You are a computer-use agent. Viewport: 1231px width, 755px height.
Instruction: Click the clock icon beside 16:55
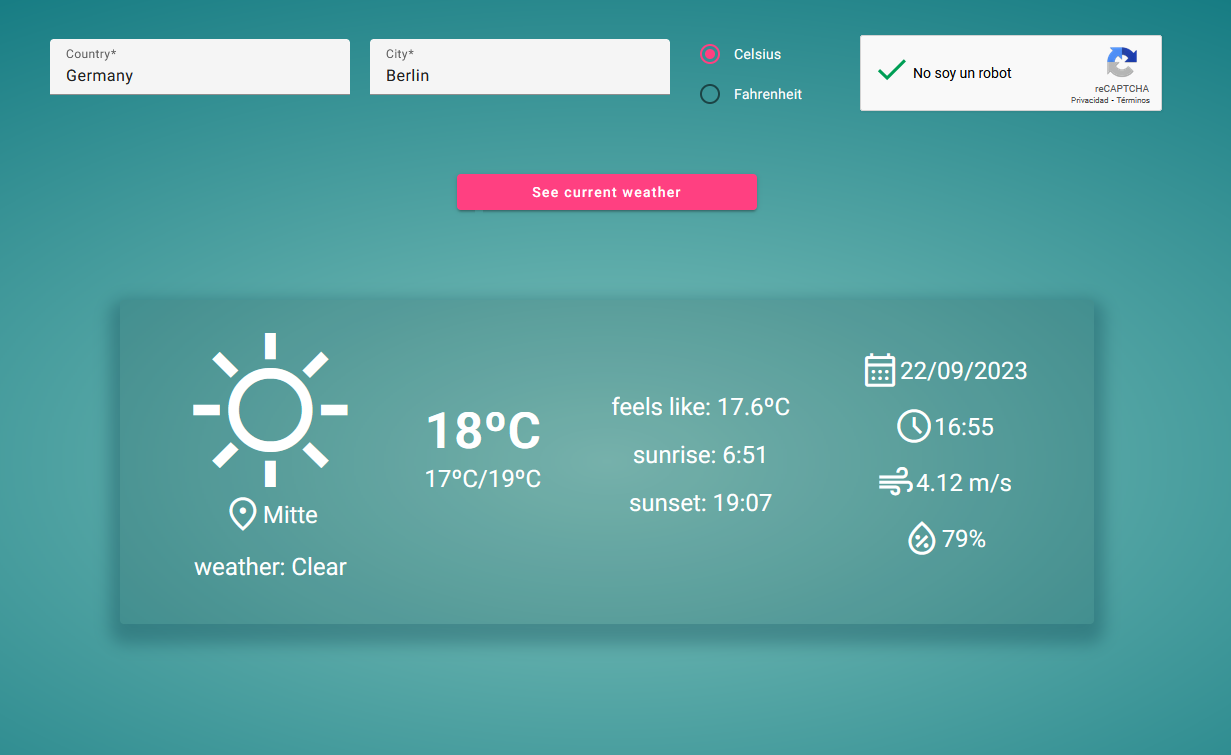point(913,426)
